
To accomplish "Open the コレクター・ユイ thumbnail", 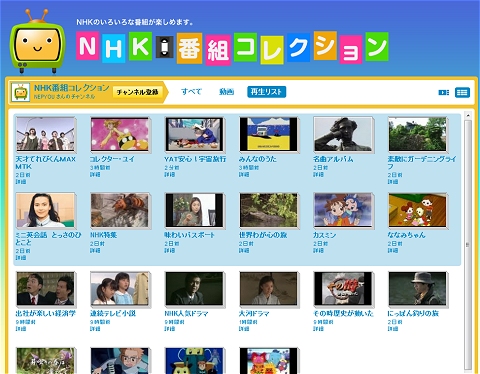I will [120, 134].
